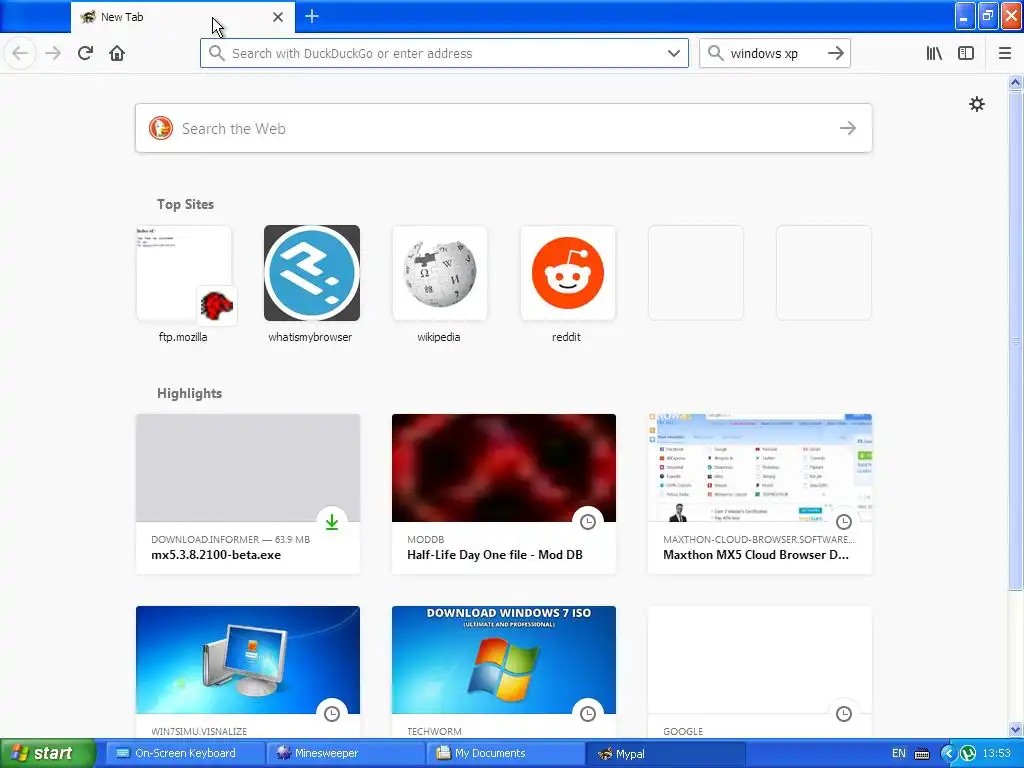Image resolution: width=1024 pixels, height=768 pixels.
Task: Click history clock on WIN7SIMU card
Action: tap(332, 714)
